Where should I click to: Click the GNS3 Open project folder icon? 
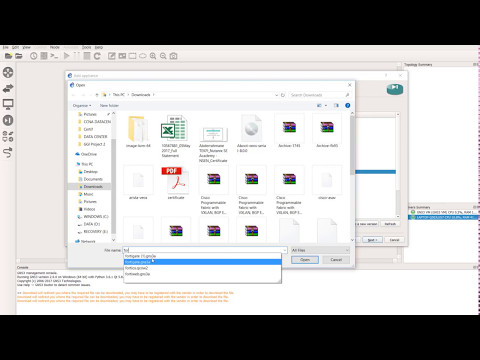pyautogui.click(x=19, y=56)
